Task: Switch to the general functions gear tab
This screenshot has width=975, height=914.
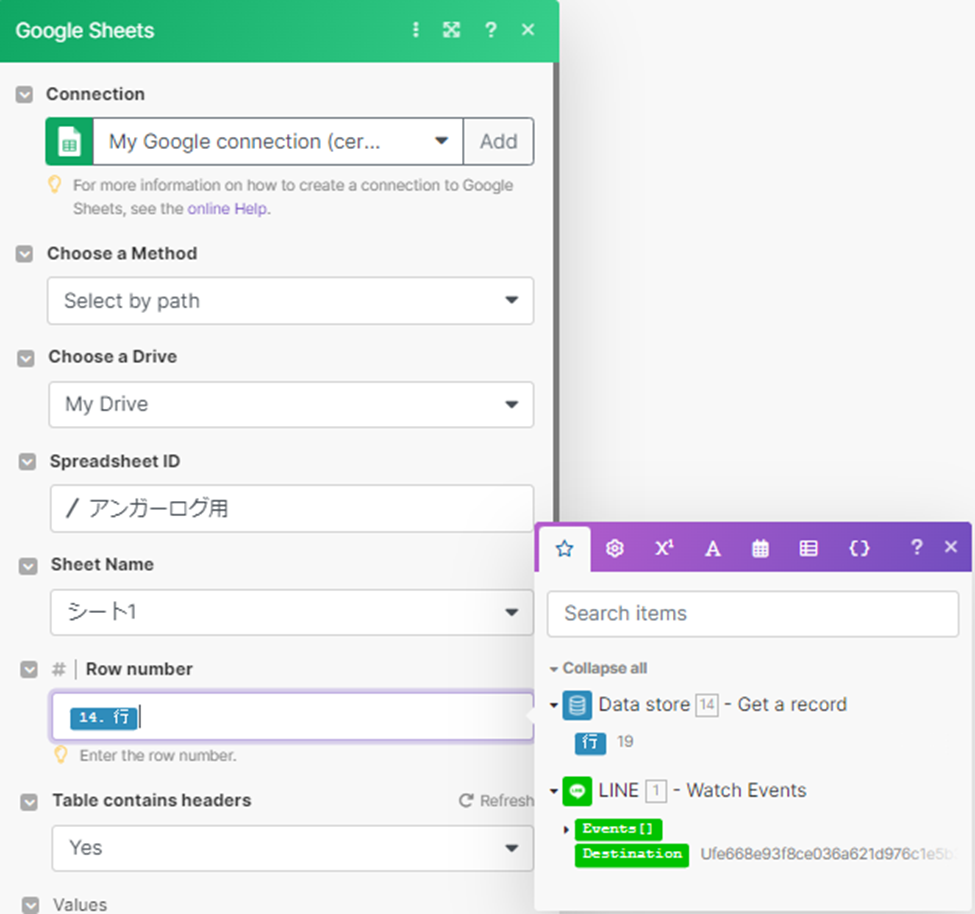Action: pos(614,548)
